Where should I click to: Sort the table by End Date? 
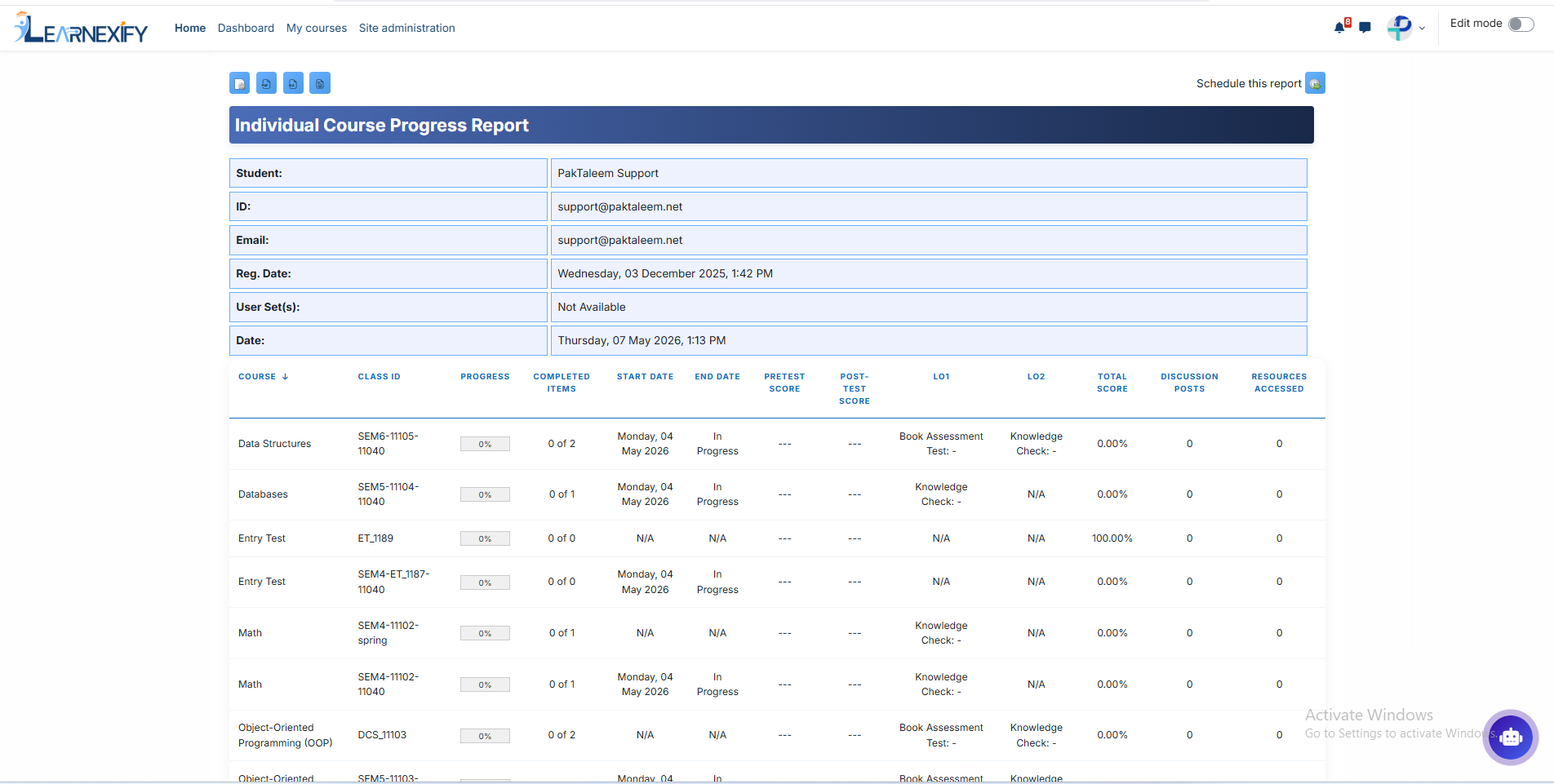(717, 377)
